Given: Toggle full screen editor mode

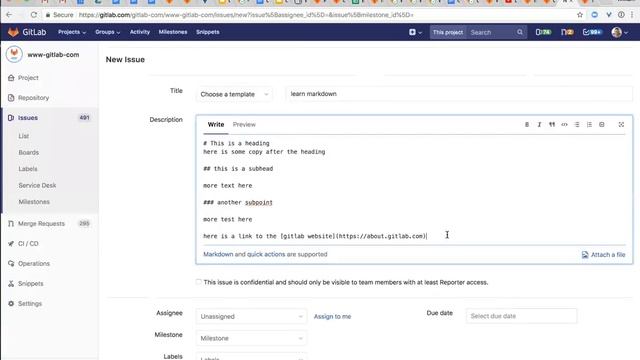Looking at the screenshot, I should pyautogui.click(x=621, y=124).
